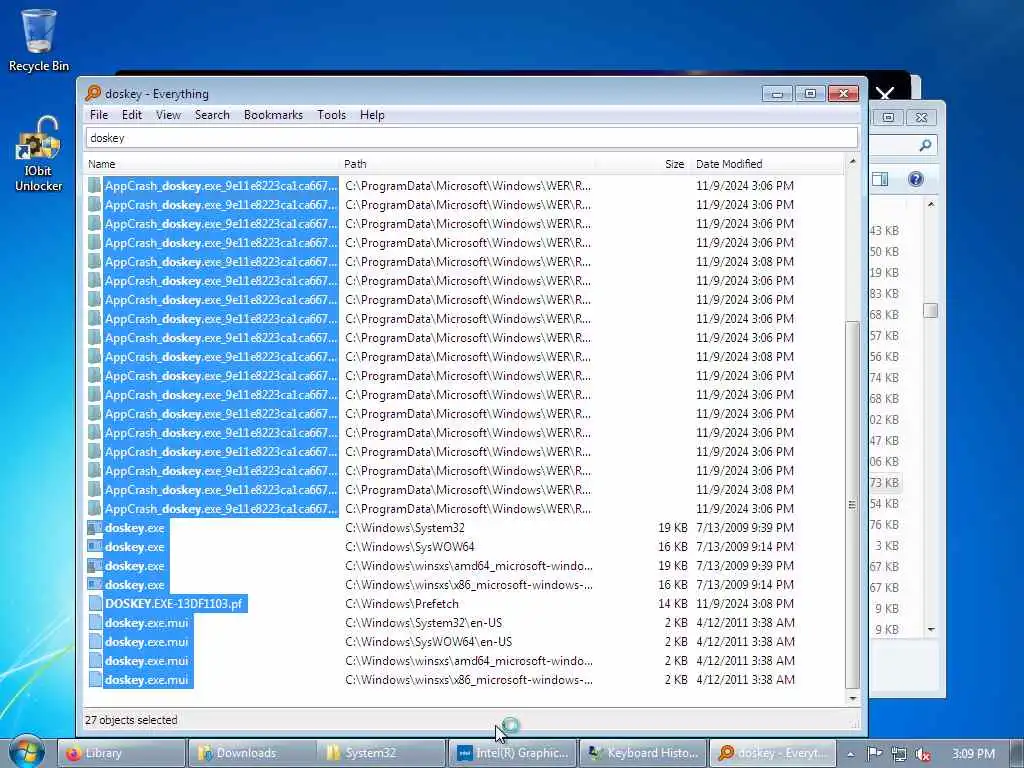
Task: Sort results by Size column header
Action: (x=641, y=164)
